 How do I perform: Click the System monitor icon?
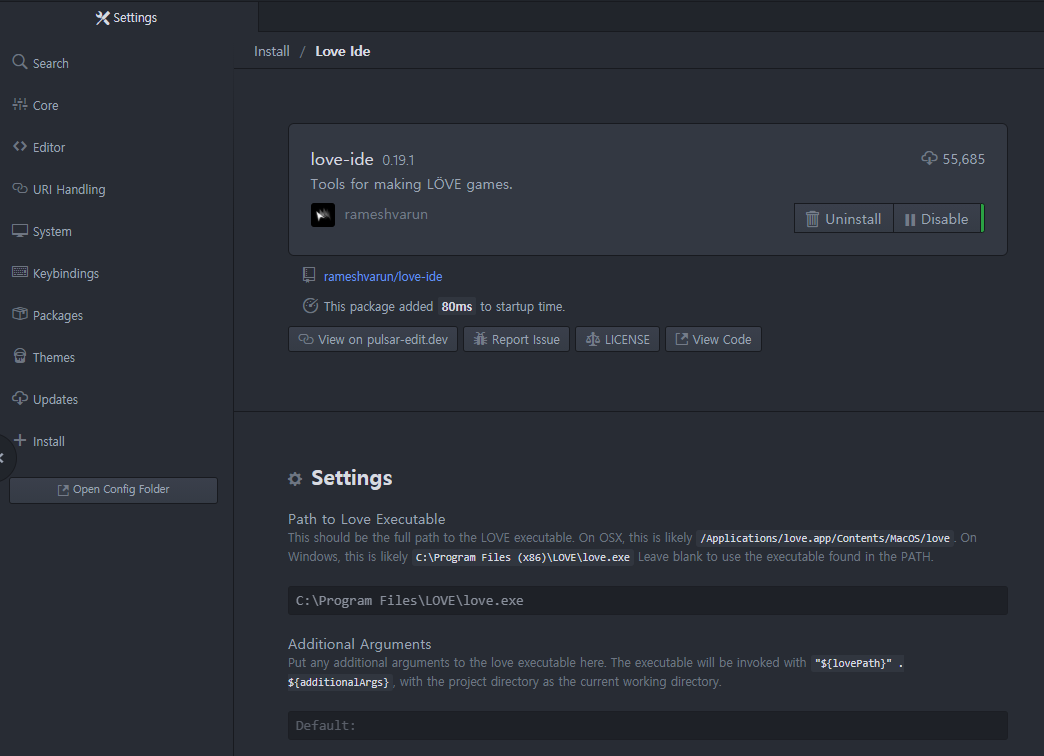point(20,230)
